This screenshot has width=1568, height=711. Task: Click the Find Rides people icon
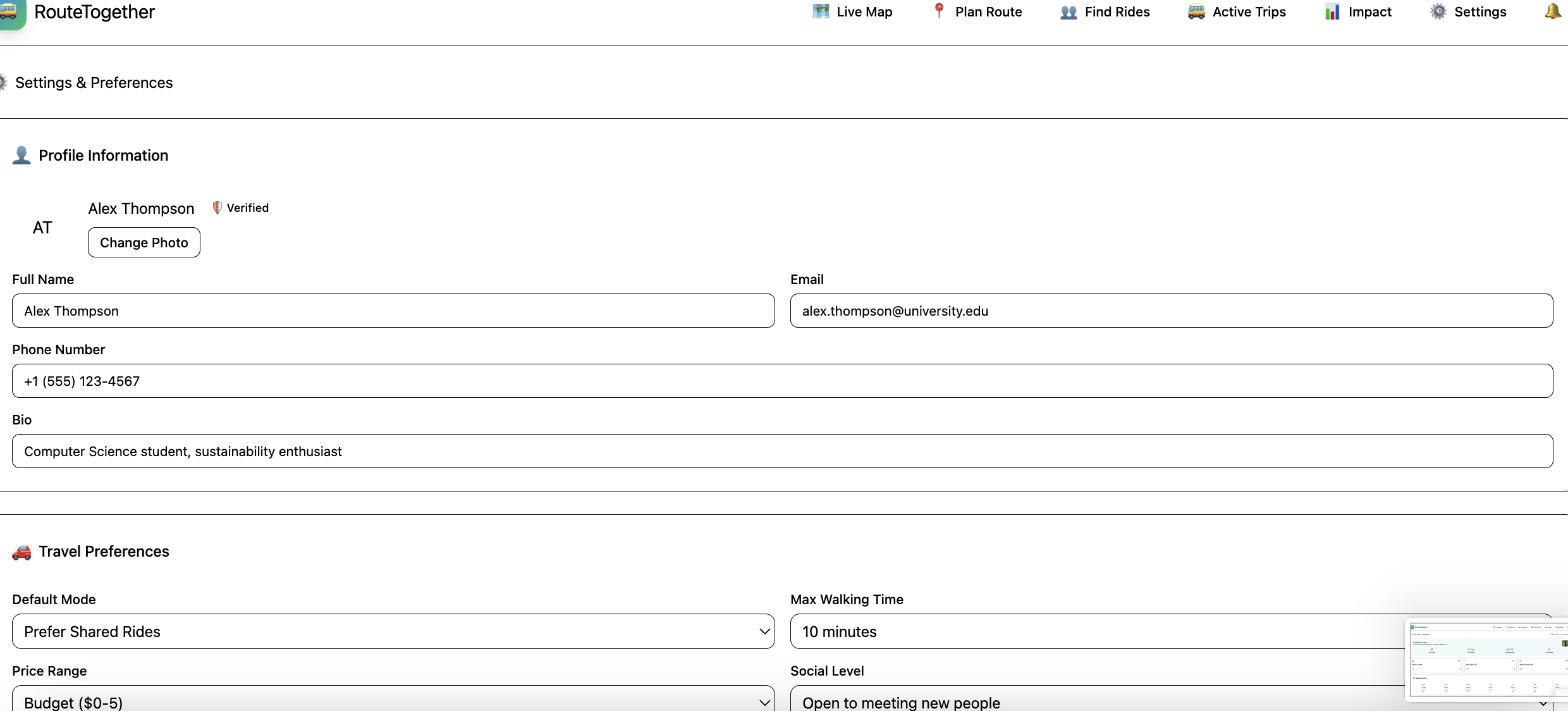click(x=1069, y=12)
